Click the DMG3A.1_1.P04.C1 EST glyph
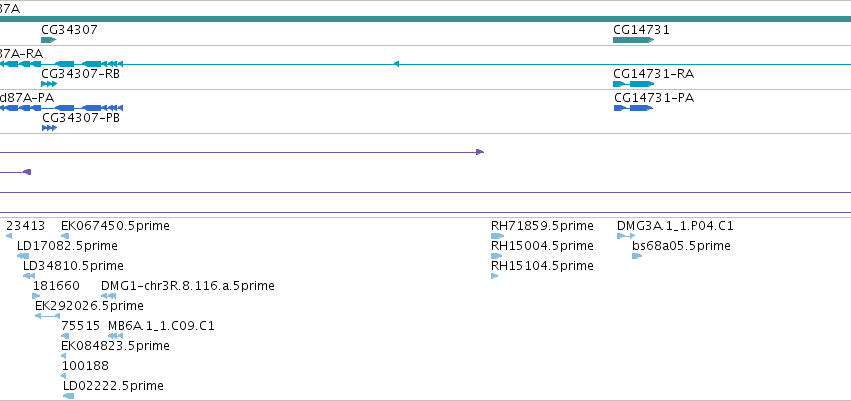This screenshot has height=401, width=851. (x=626, y=236)
